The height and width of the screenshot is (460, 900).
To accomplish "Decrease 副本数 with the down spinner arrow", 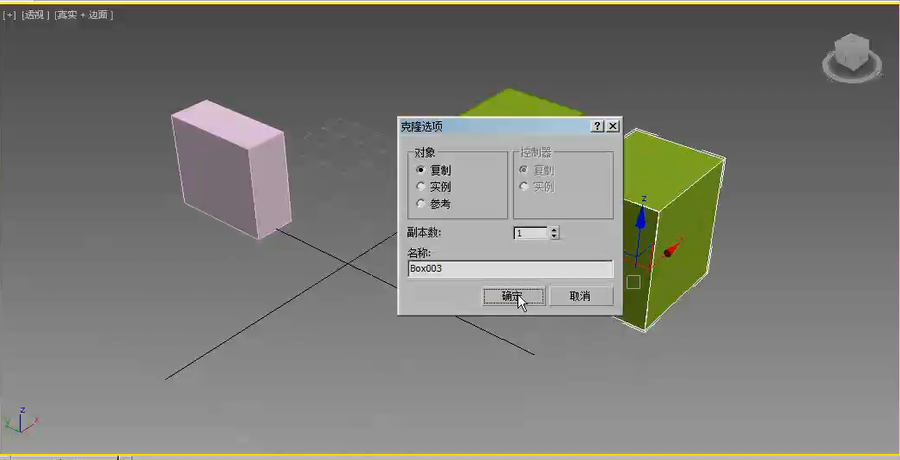I will (x=554, y=236).
